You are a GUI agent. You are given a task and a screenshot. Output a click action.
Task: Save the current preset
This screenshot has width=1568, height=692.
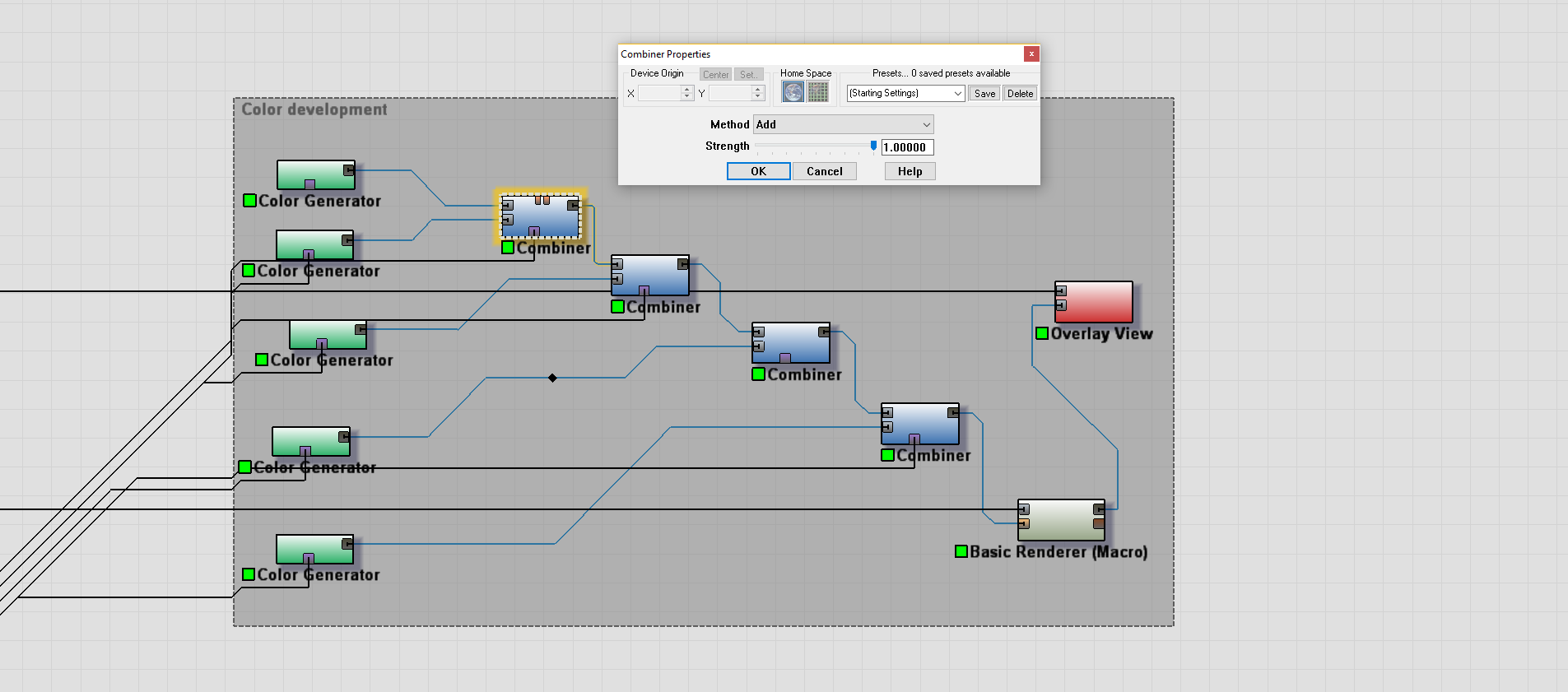[984, 94]
